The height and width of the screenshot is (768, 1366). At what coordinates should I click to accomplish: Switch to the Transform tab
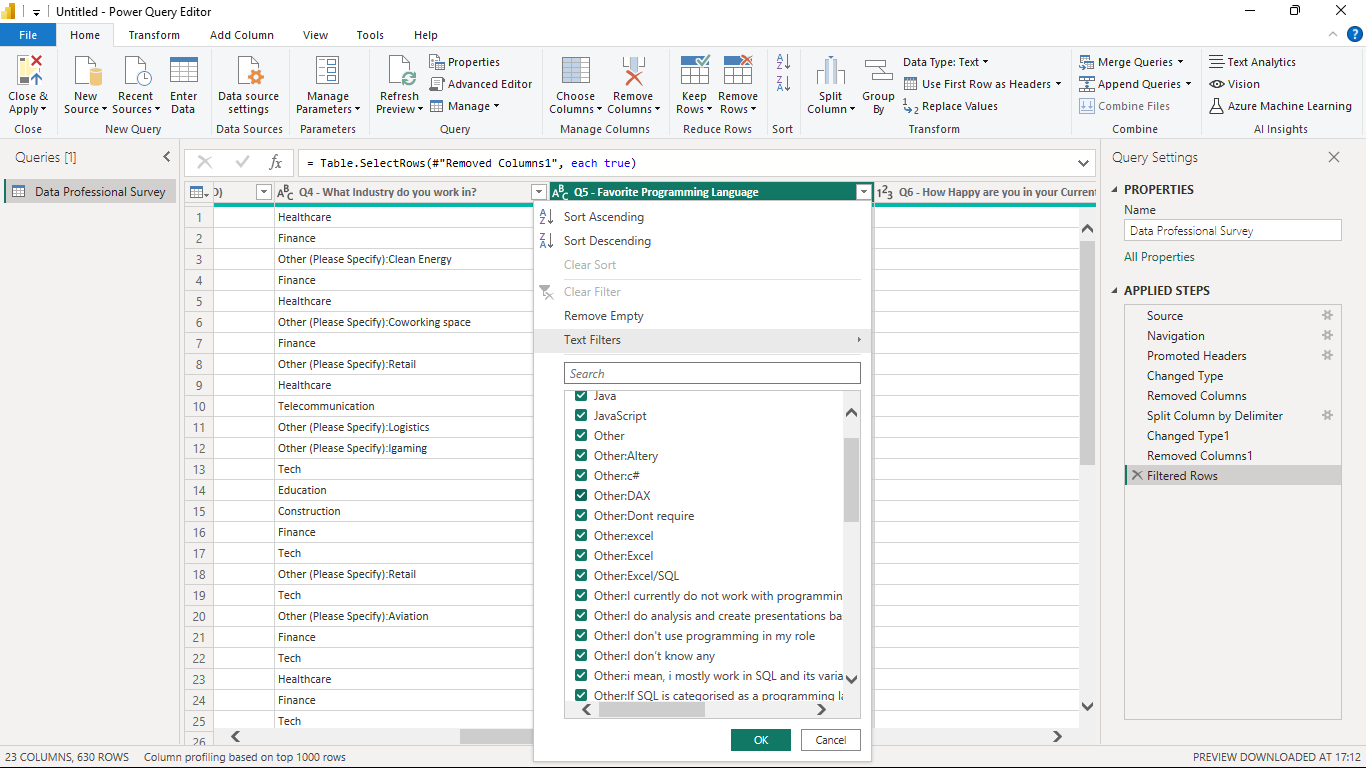click(x=154, y=35)
